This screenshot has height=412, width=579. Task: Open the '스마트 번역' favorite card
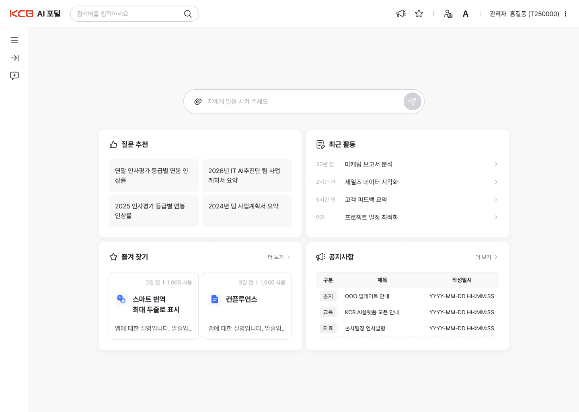click(x=154, y=306)
